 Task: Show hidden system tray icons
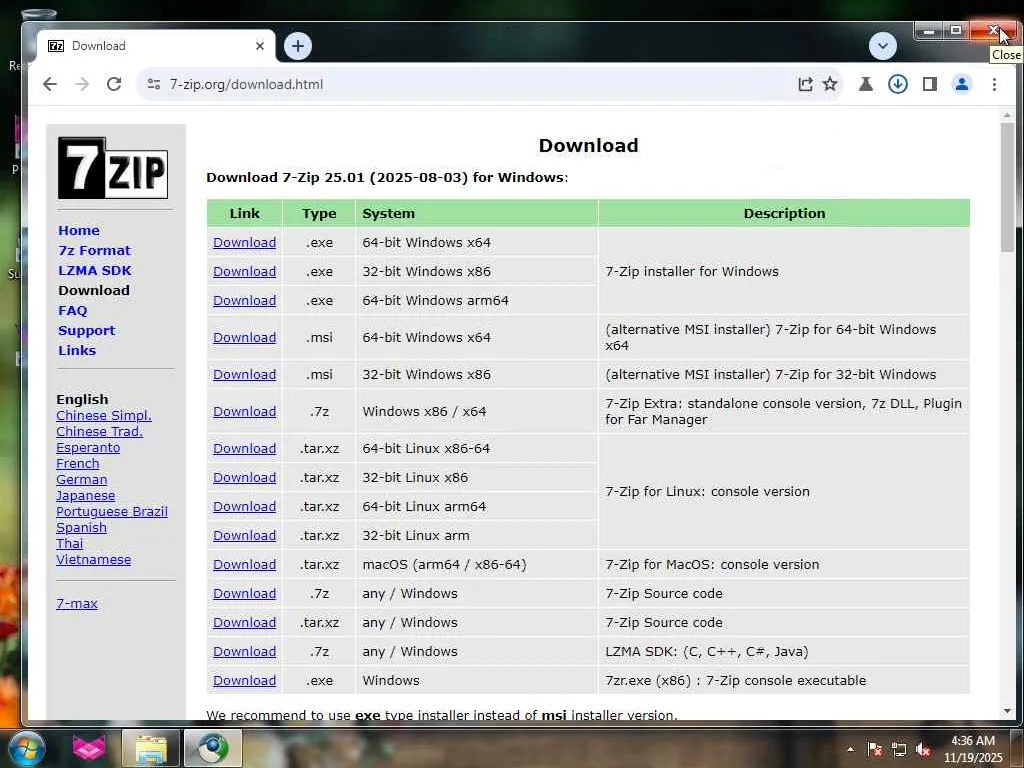(850, 749)
